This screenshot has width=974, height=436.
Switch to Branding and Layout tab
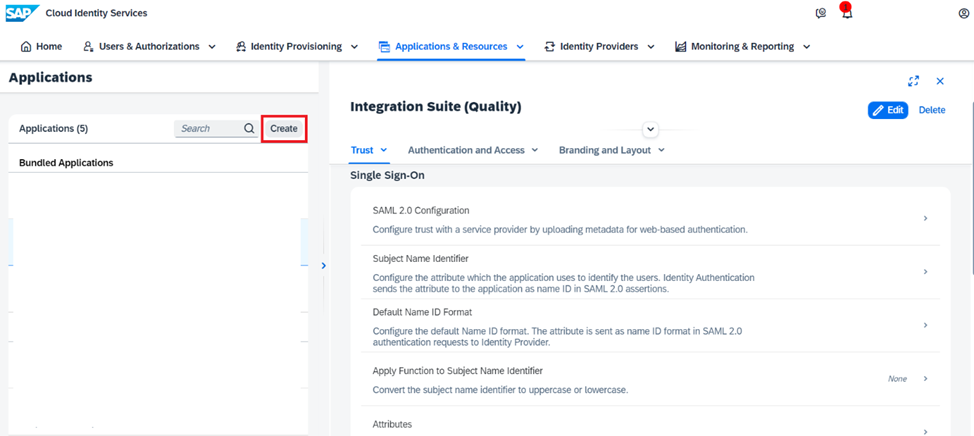605,150
